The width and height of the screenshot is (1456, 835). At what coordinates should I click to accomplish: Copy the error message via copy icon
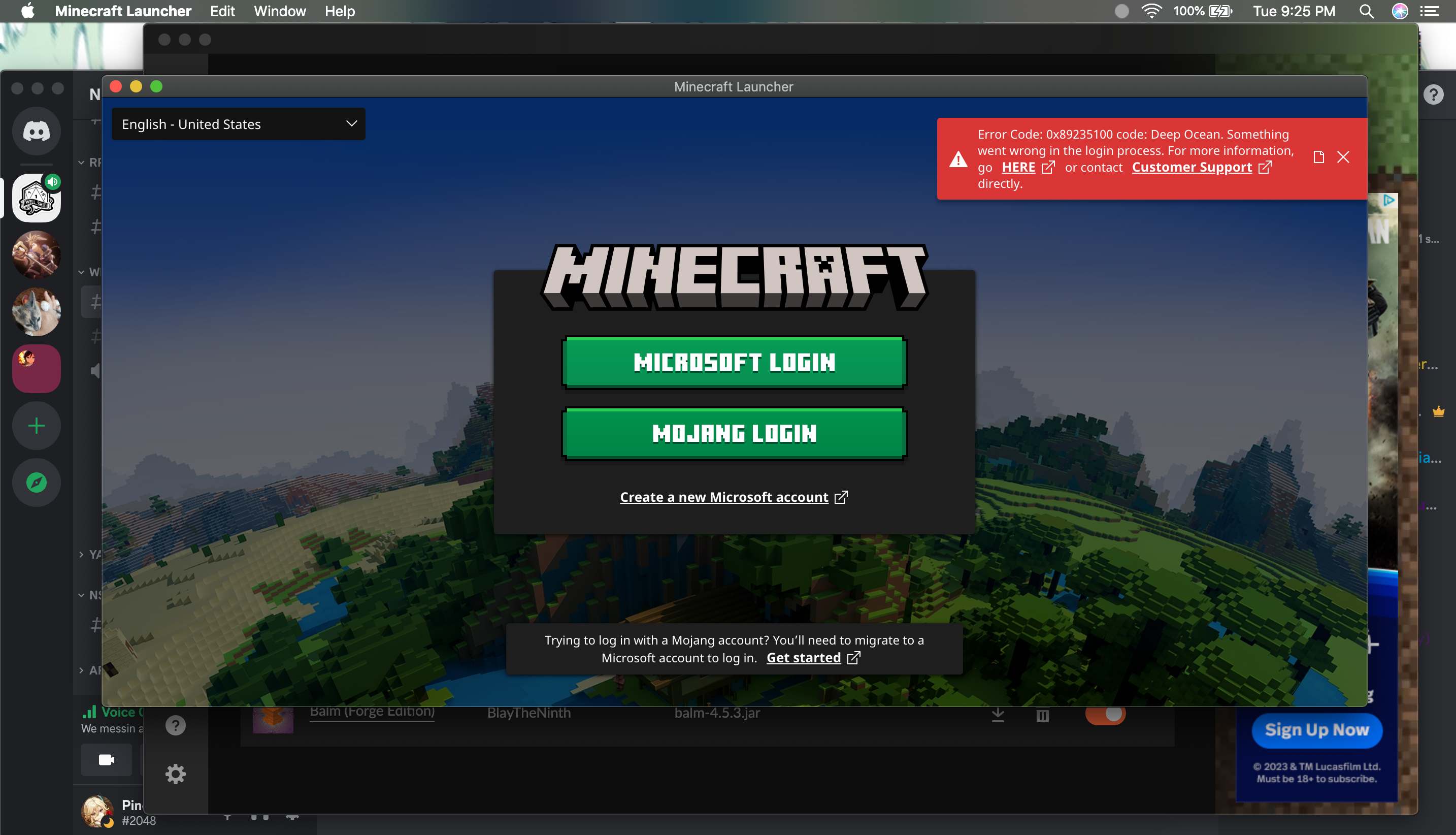point(1318,157)
